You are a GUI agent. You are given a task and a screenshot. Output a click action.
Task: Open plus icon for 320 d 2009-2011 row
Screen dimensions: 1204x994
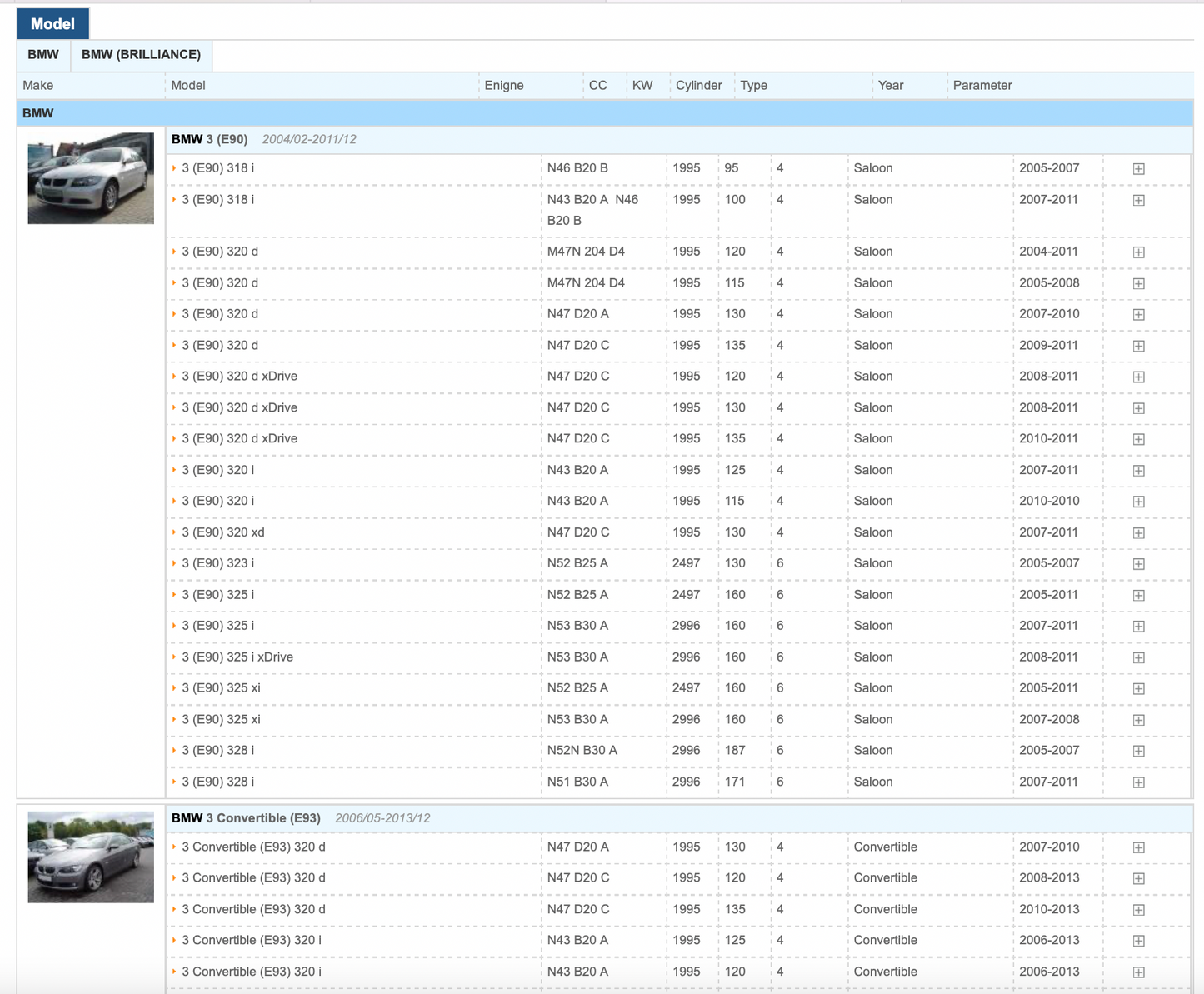click(1138, 346)
